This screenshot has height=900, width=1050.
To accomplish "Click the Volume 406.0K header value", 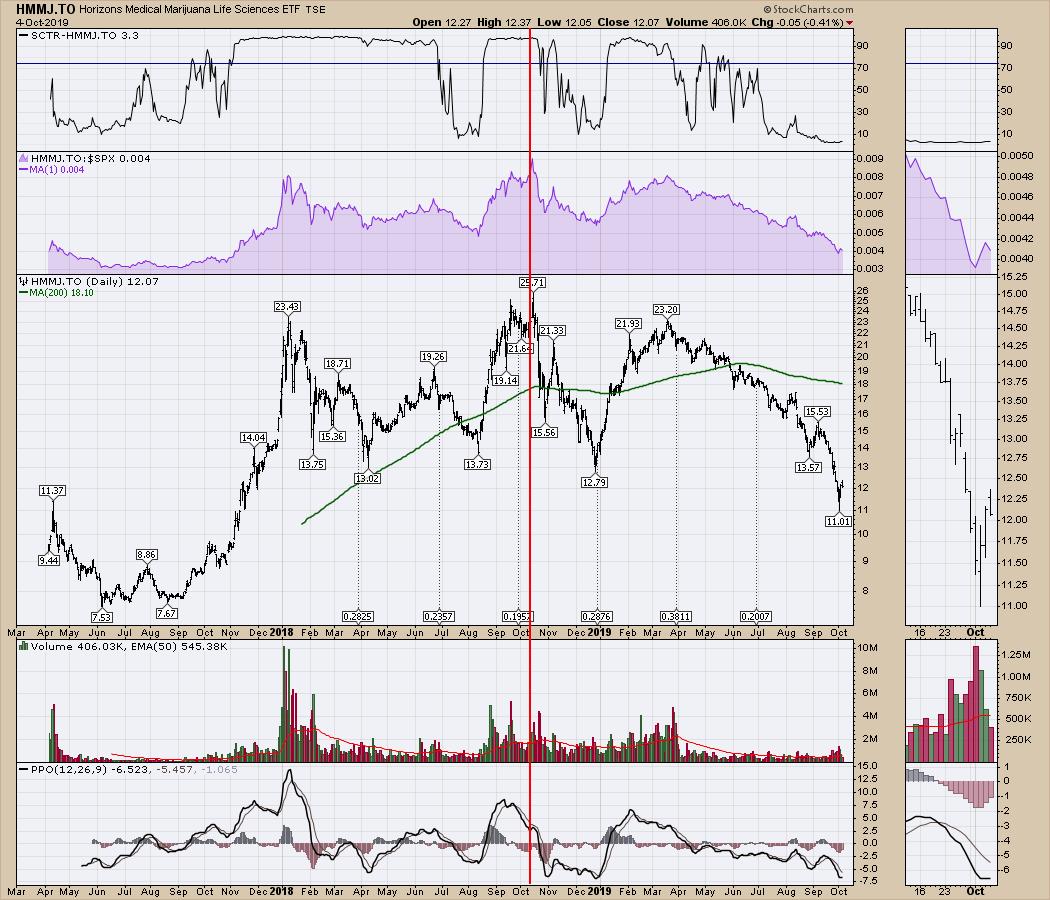I will pyautogui.click(x=706, y=22).
